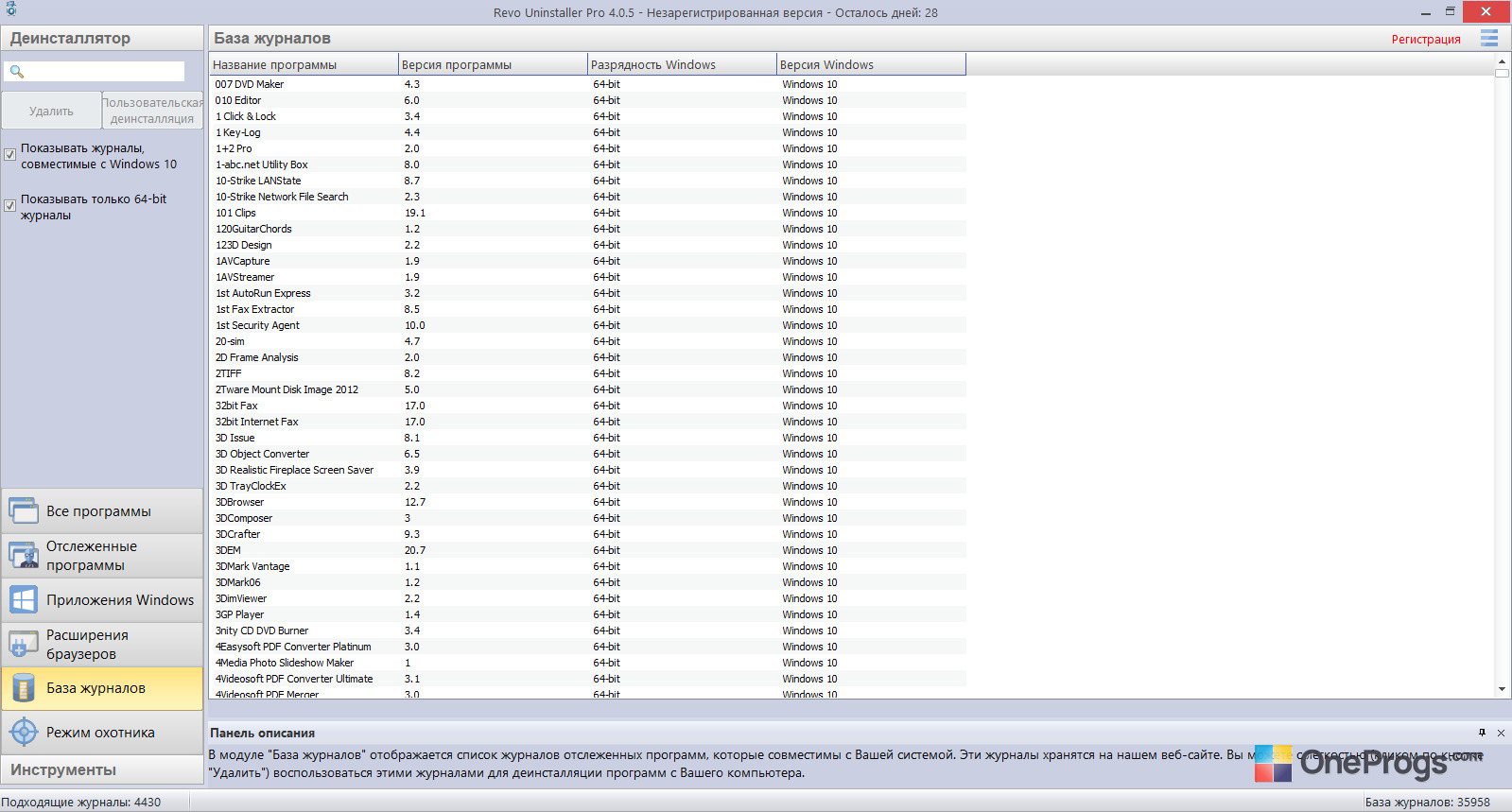Open the Регистрация link
The height and width of the screenshot is (812, 1512).
(x=1426, y=39)
